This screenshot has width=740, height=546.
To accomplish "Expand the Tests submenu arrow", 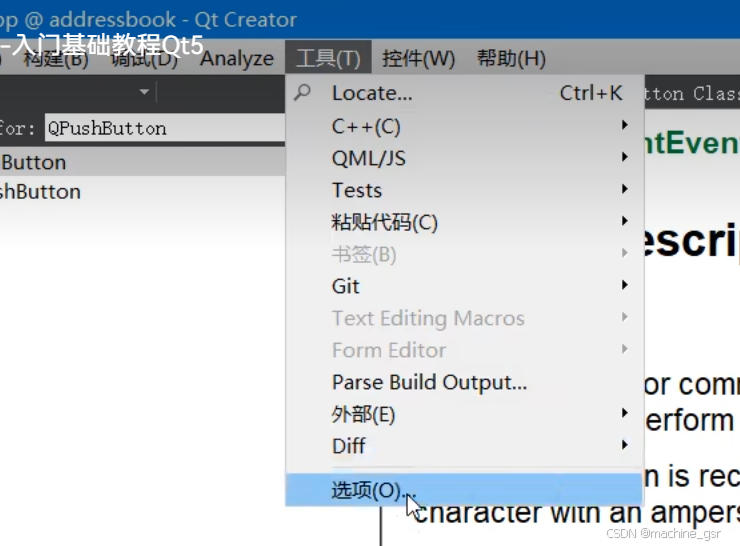I will 624,189.
